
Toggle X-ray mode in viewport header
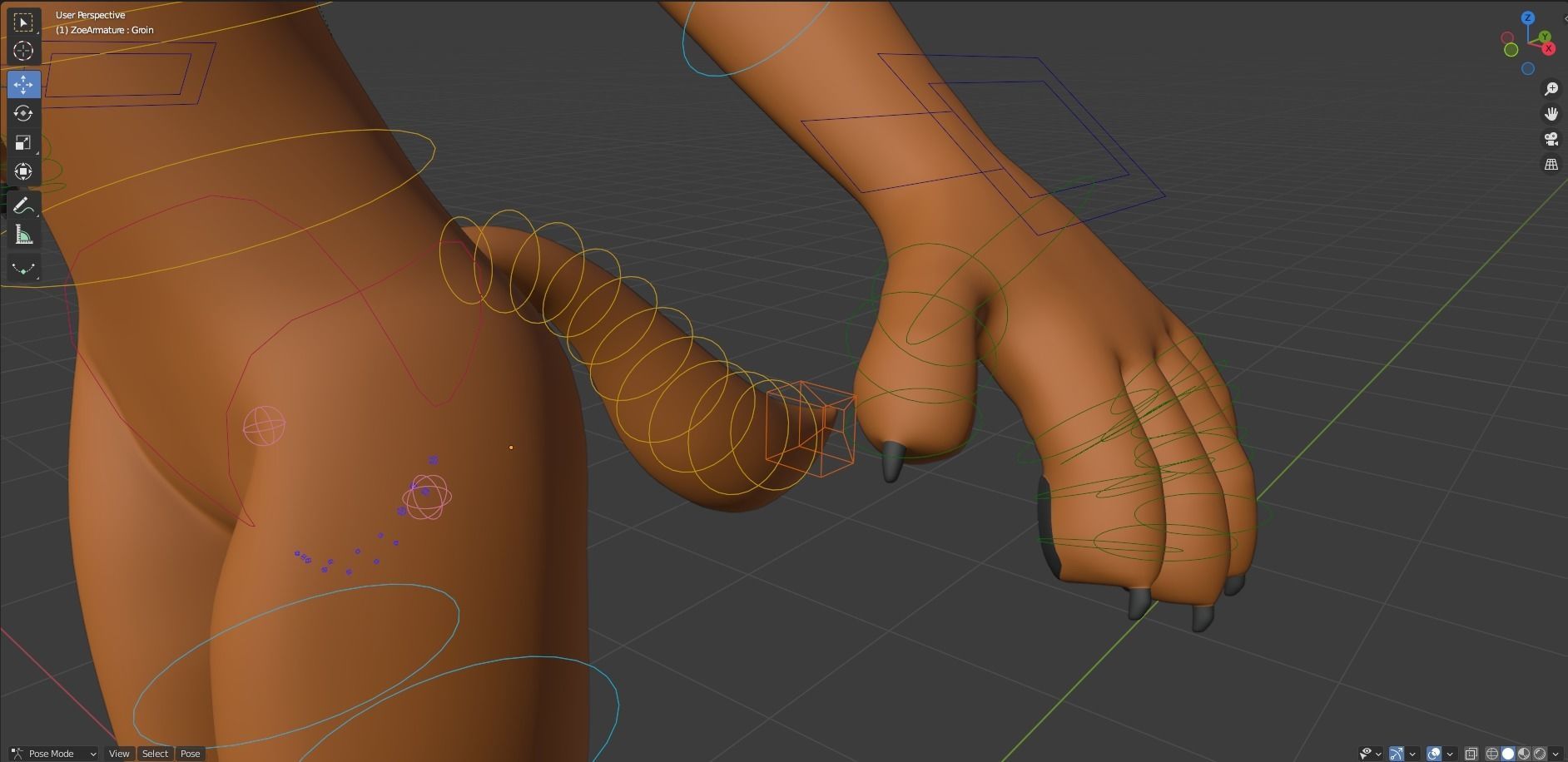(1471, 754)
